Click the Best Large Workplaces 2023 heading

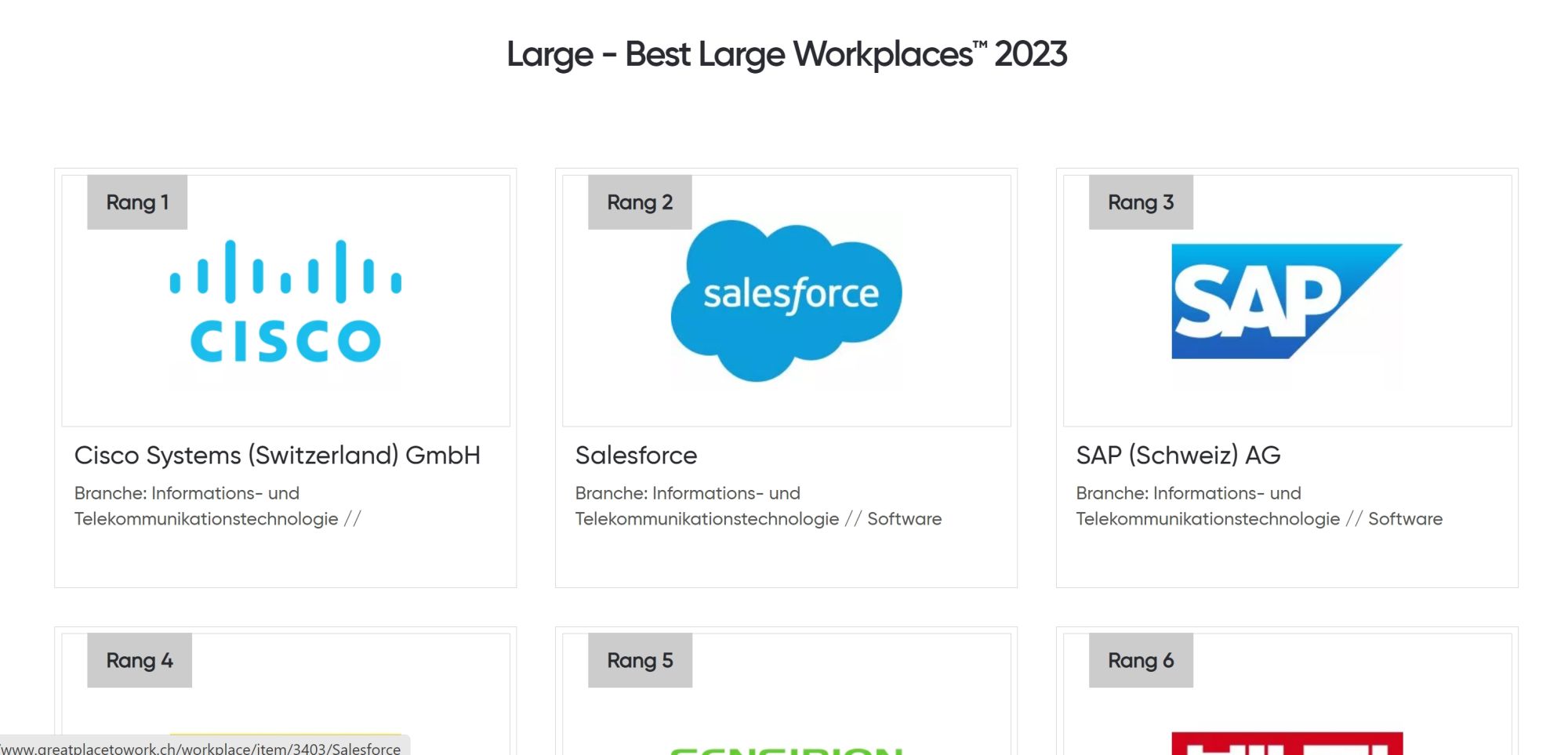786,55
